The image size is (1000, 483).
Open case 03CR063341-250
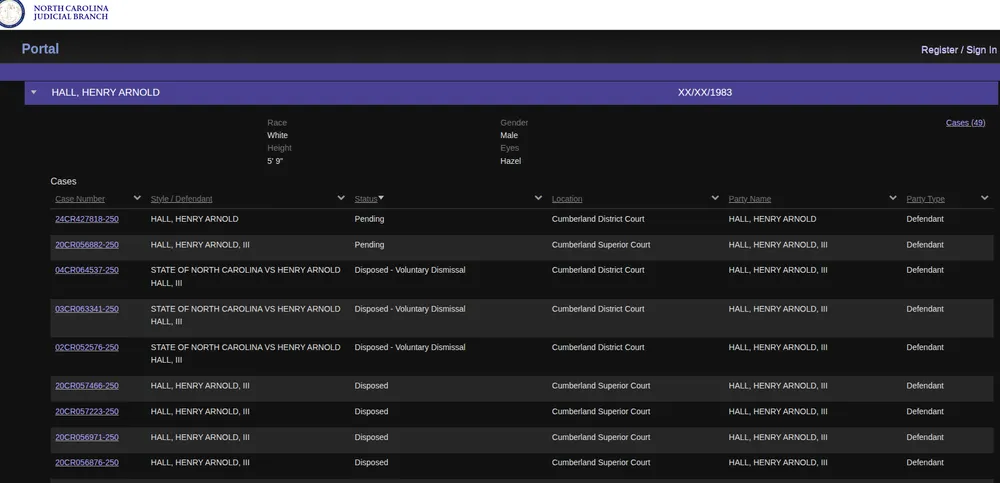tap(87, 309)
